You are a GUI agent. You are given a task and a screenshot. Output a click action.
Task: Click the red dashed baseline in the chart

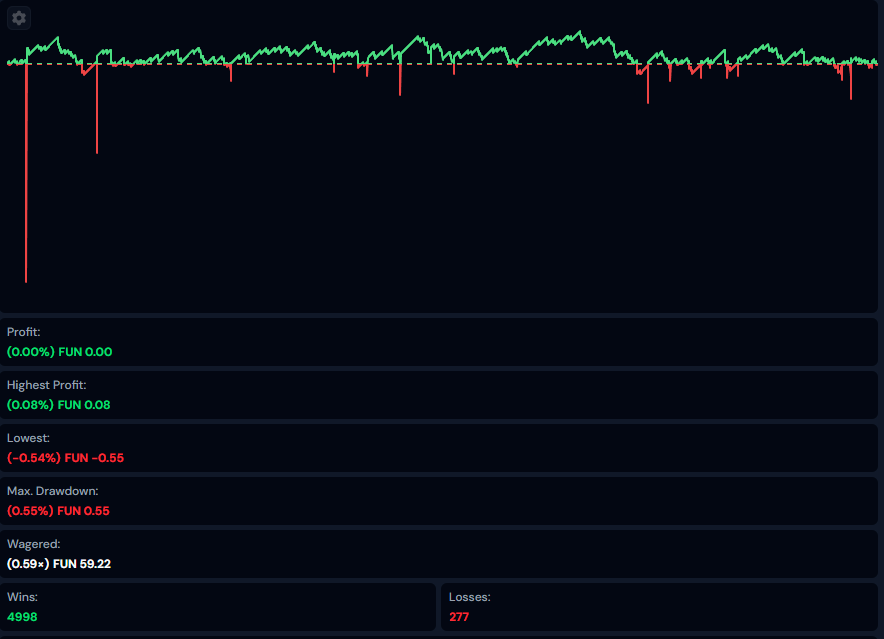point(300,64)
